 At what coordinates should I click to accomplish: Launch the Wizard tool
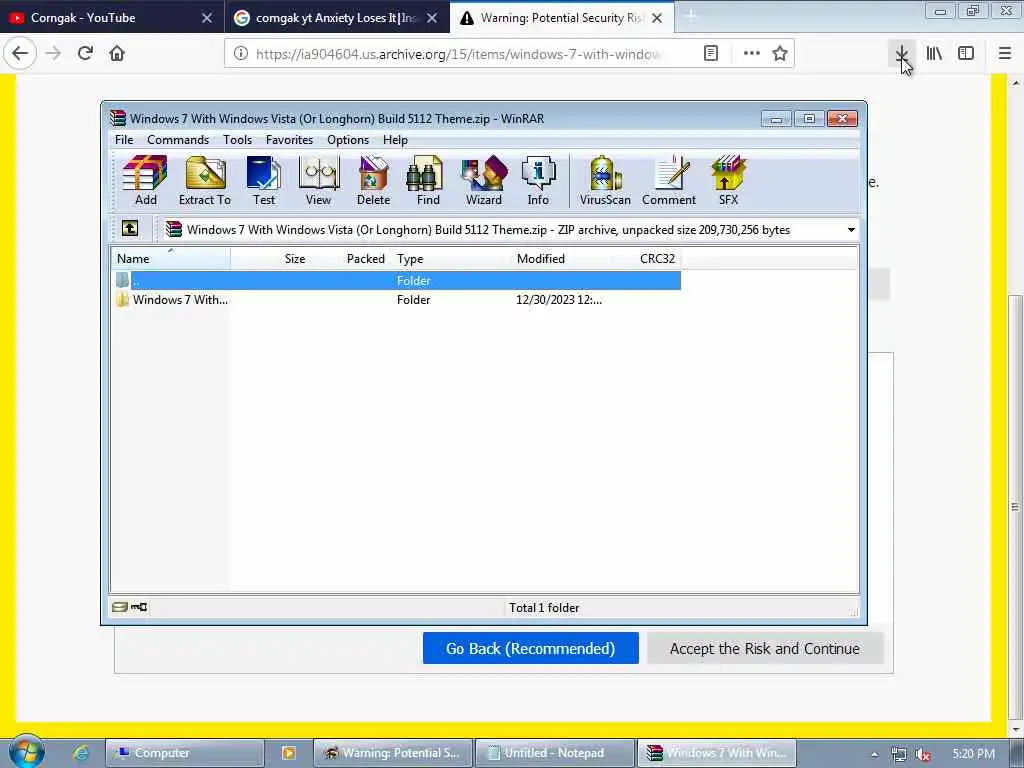(x=483, y=181)
